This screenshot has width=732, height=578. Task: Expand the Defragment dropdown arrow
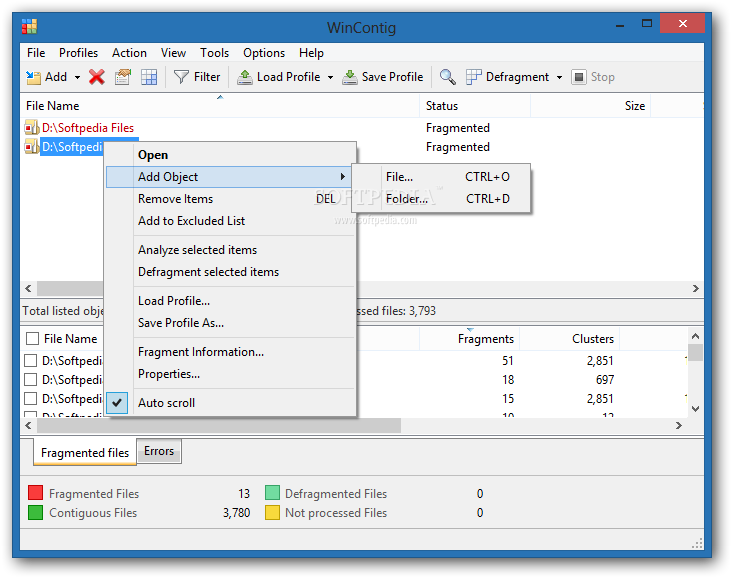[559, 78]
